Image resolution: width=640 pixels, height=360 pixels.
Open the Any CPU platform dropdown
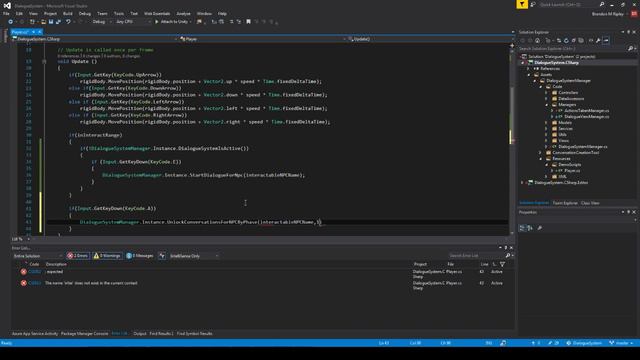(132, 22)
